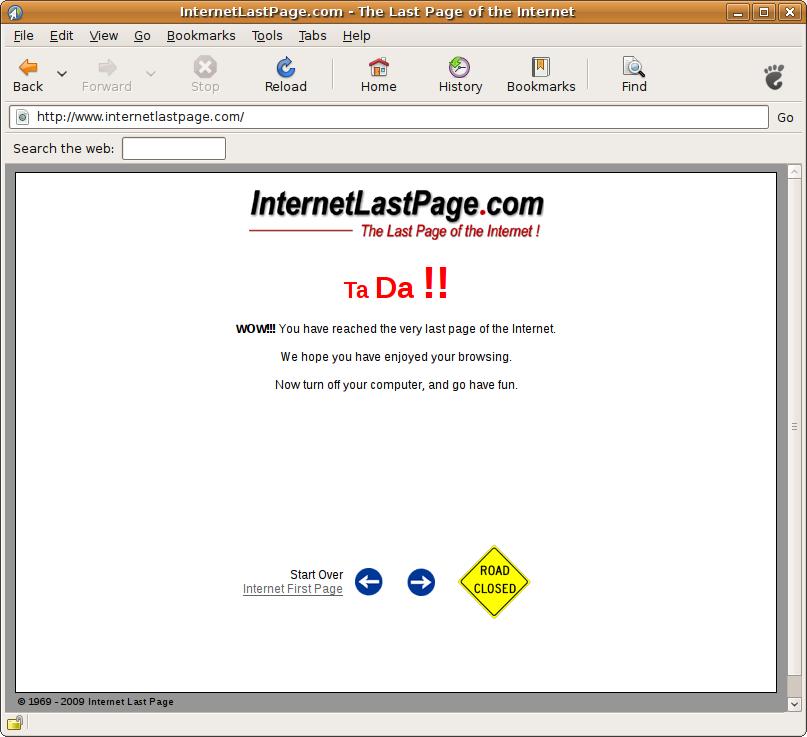Click the blue left arrow on page
The width and height of the screenshot is (807, 737).
tap(369, 582)
